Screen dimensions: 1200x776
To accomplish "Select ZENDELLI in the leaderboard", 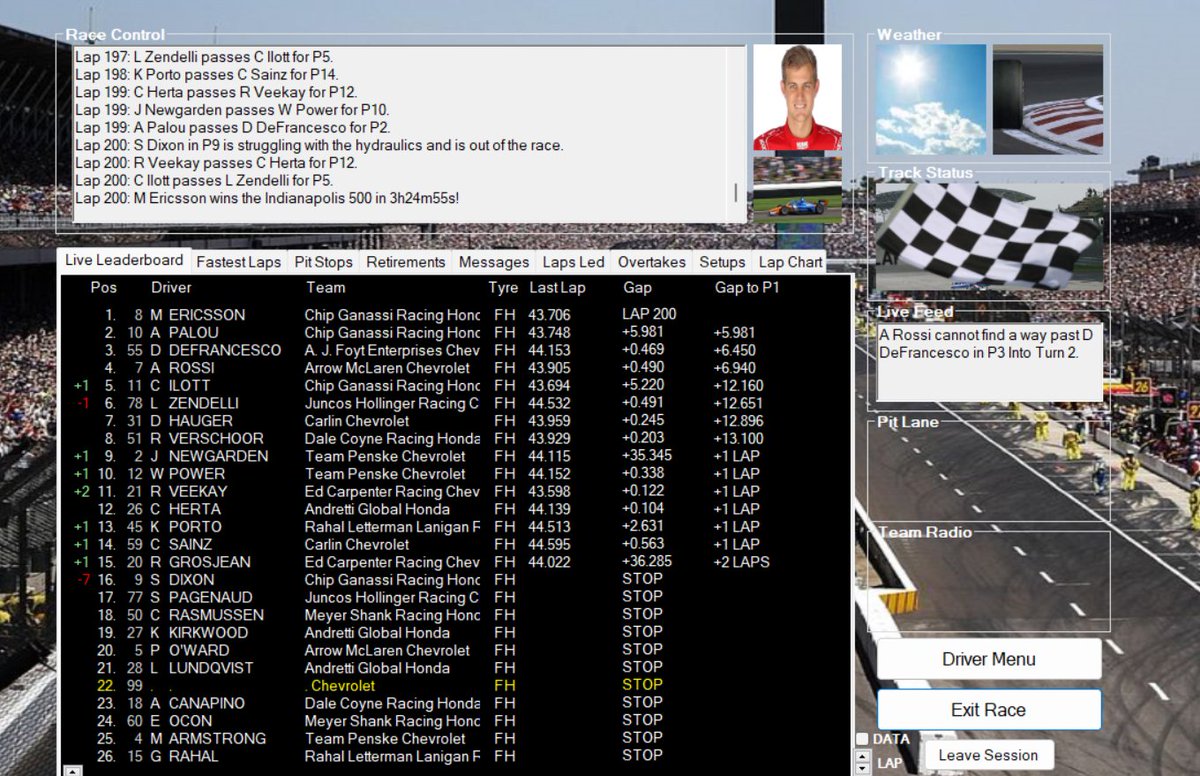I will [455, 403].
